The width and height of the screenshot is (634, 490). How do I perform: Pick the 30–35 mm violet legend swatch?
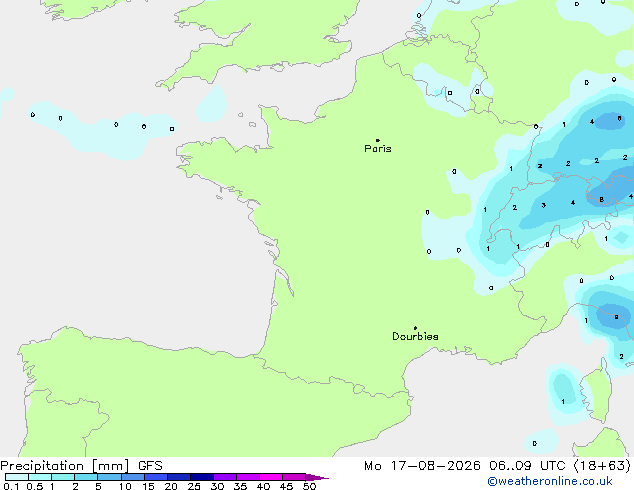(225, 477)
